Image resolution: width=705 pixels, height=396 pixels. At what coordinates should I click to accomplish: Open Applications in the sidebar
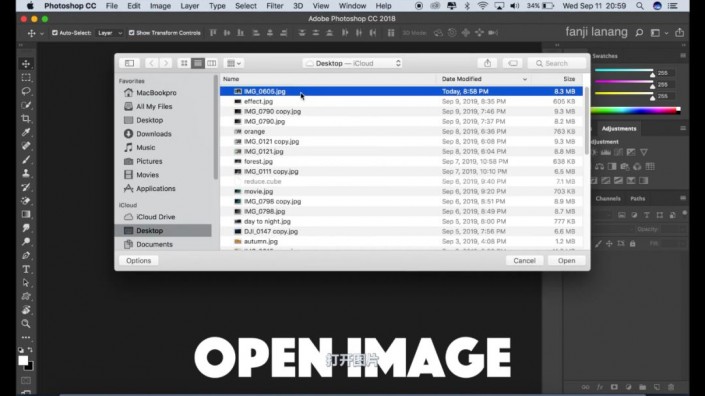click(x=156, y=189)
